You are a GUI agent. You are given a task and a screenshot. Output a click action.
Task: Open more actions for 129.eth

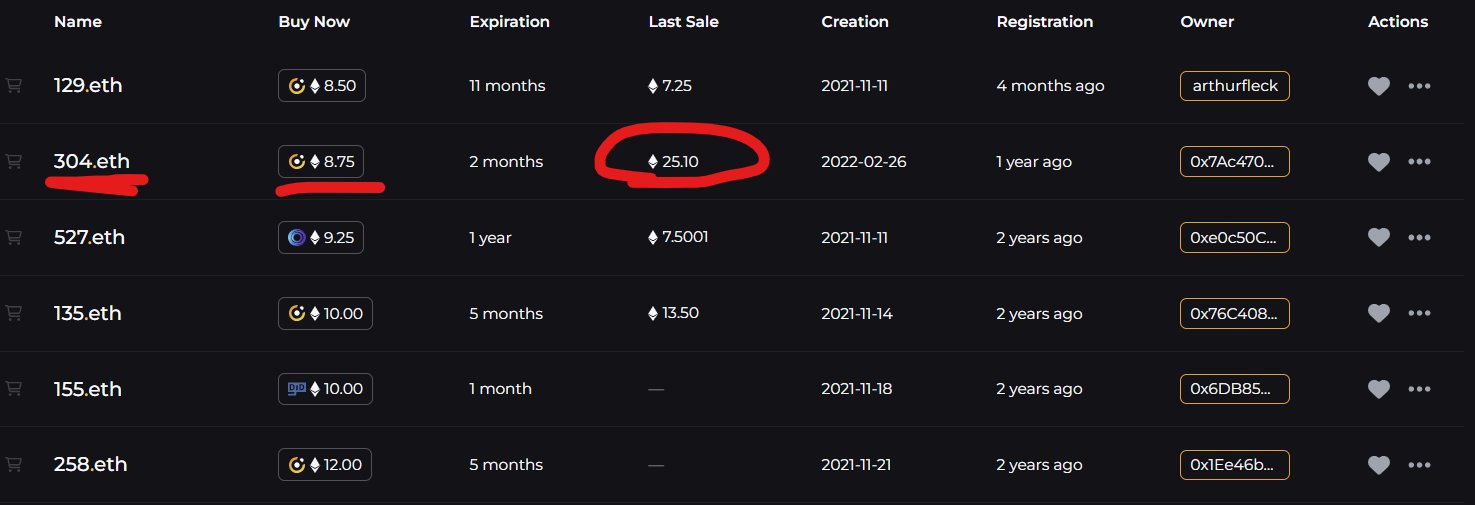(1419, 86)
